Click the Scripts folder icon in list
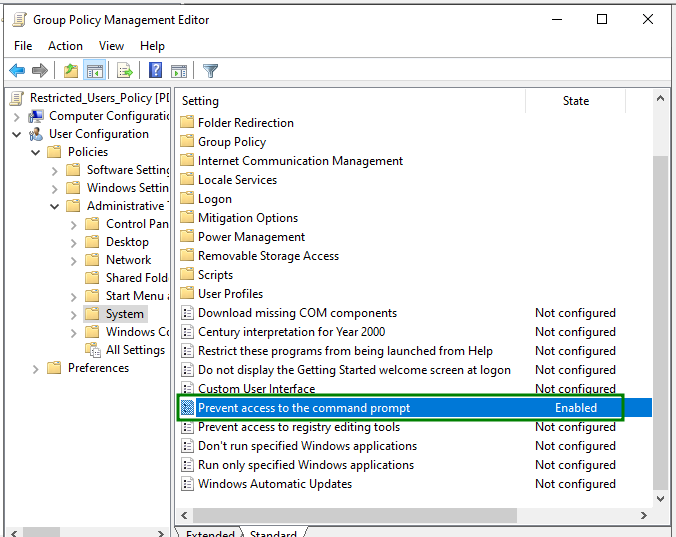 (x=187, y=275)
